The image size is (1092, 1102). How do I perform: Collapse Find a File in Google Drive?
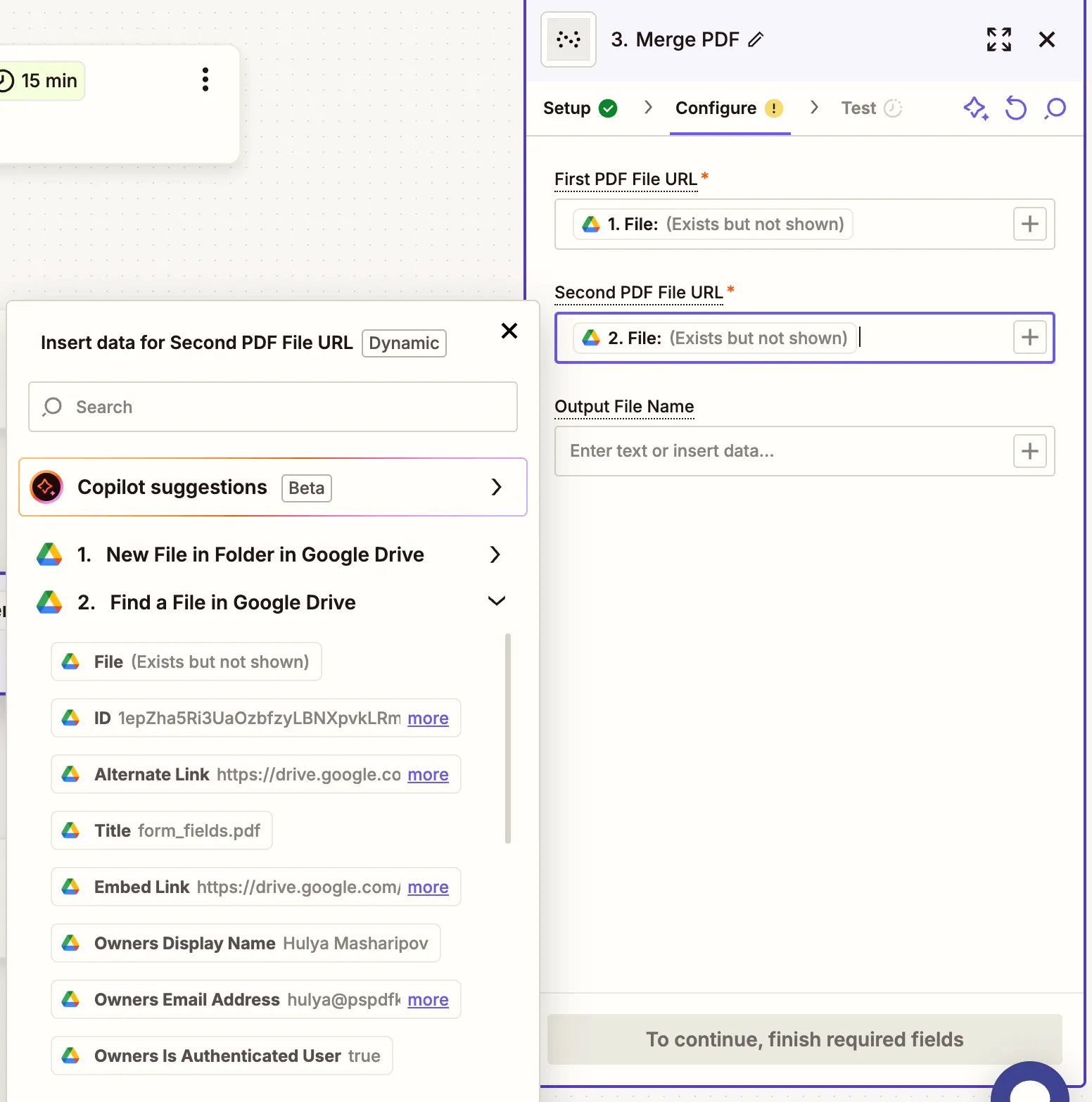[496, 602]
